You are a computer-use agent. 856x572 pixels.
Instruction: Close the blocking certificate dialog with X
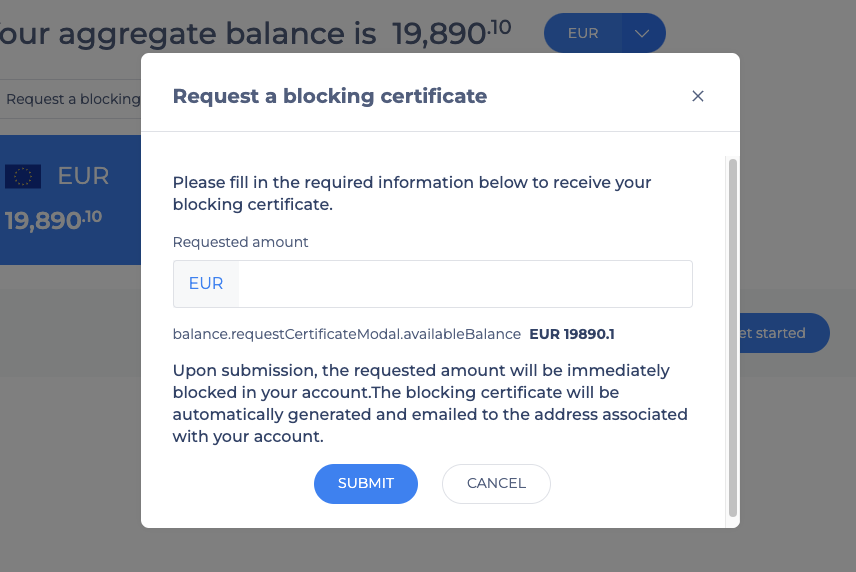697,96
